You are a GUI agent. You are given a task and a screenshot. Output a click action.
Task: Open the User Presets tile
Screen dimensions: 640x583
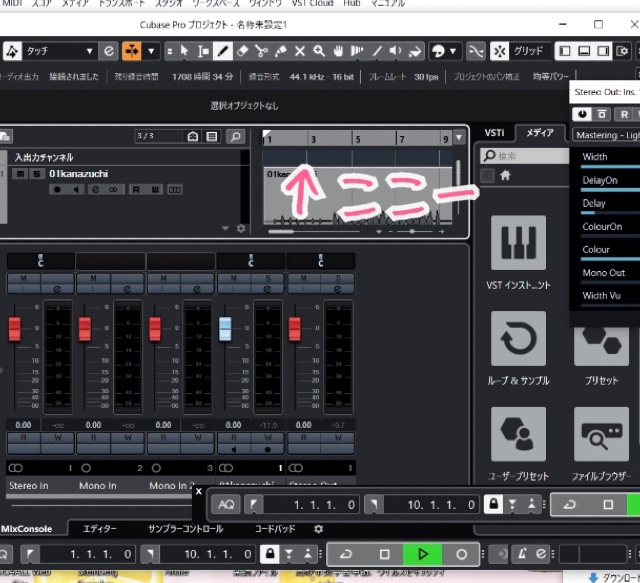coord(518,433)
